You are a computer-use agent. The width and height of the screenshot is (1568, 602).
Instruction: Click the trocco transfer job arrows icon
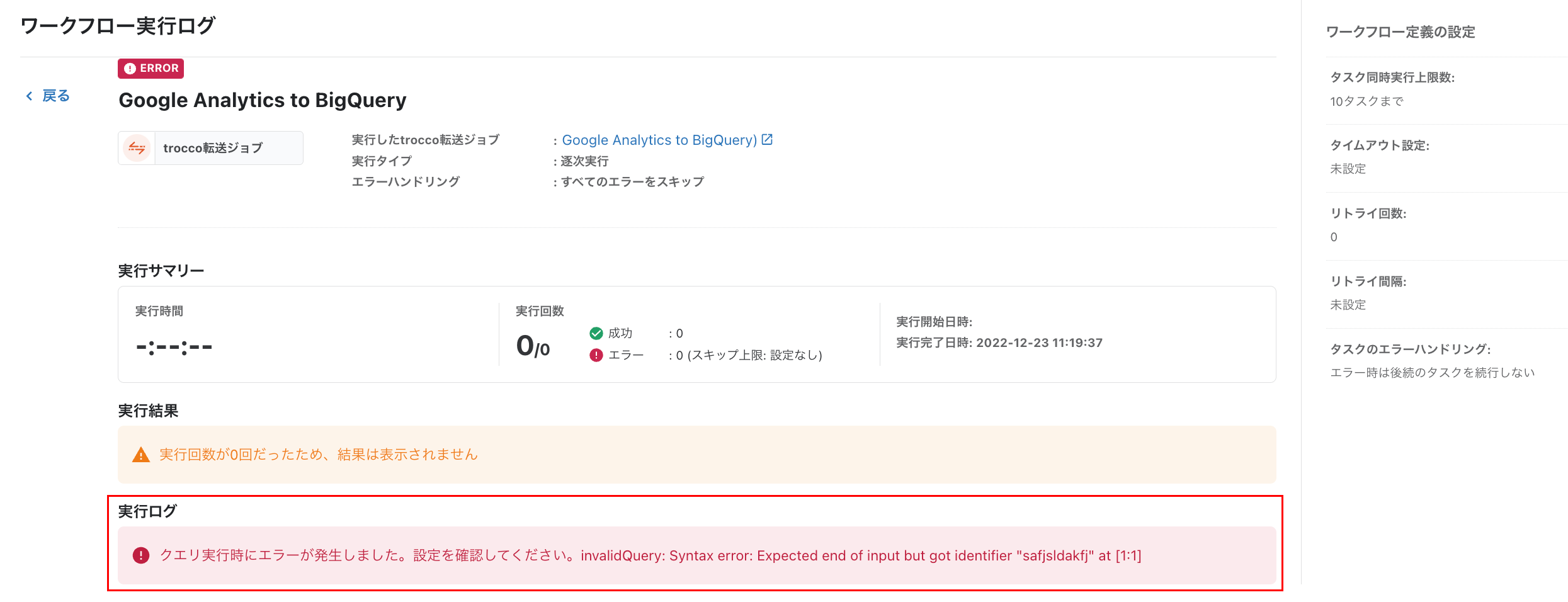[137, 148]
